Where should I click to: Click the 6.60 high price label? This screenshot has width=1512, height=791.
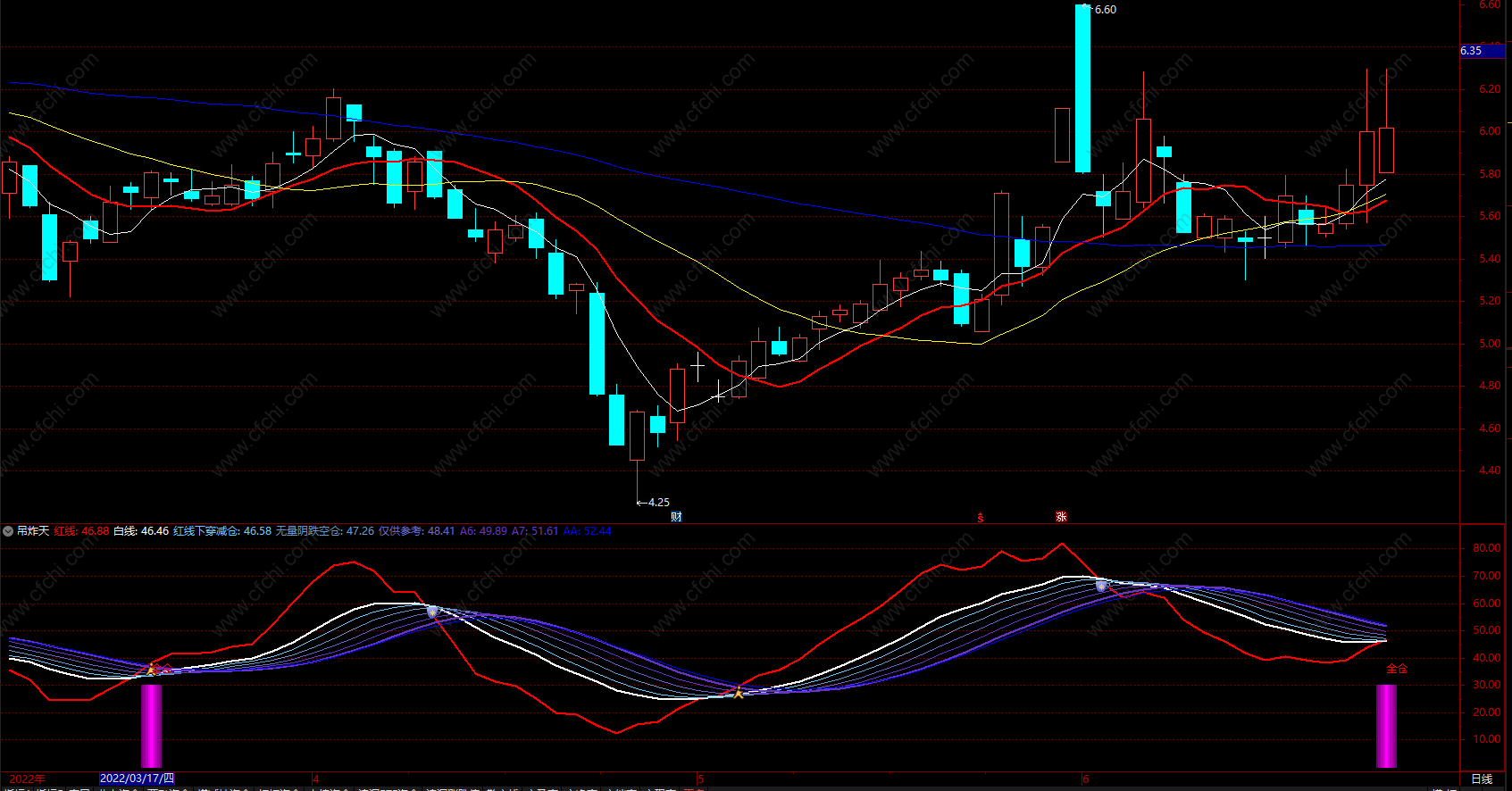(1106, 10)
